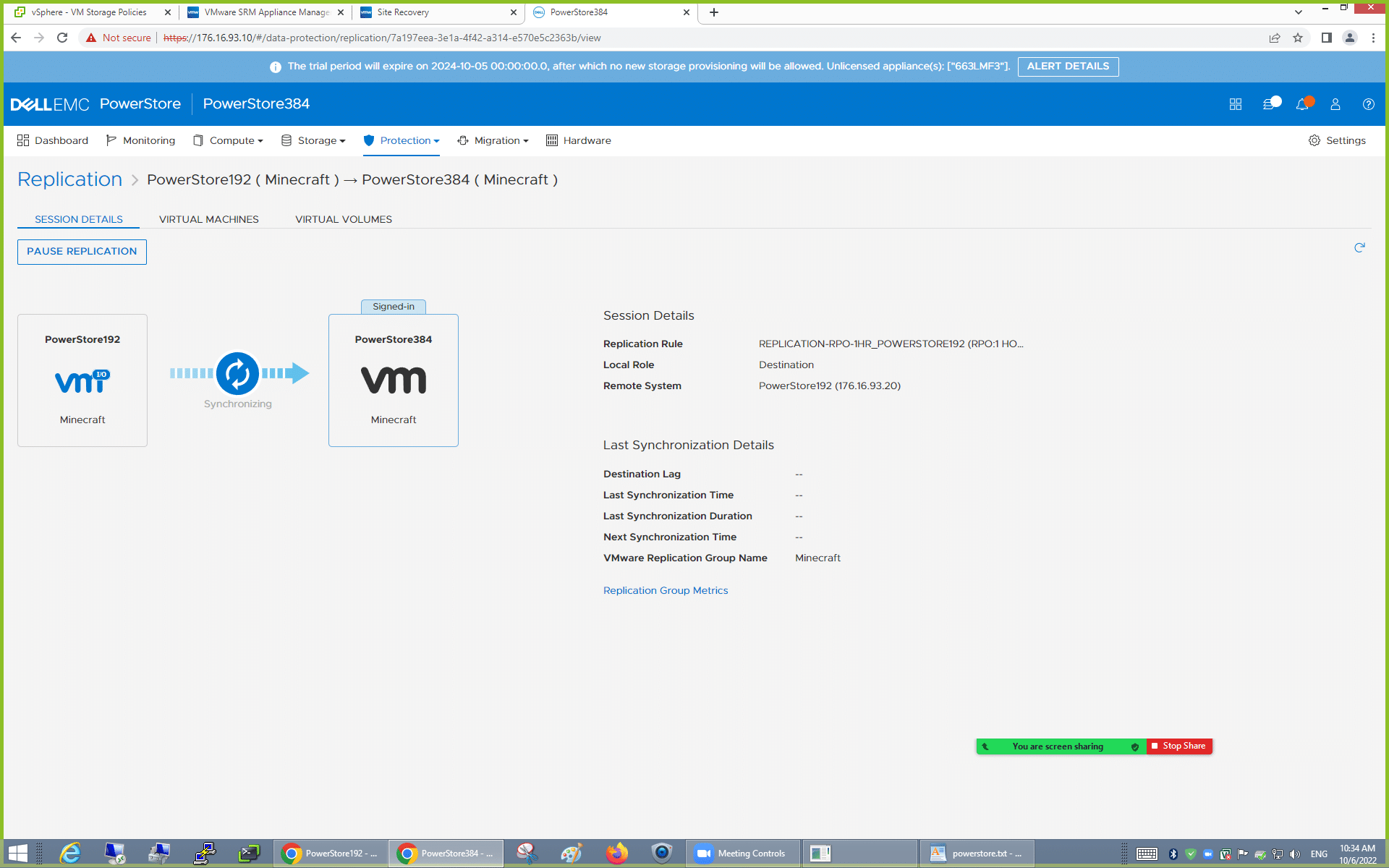Open the Hardware menu item

579,140
